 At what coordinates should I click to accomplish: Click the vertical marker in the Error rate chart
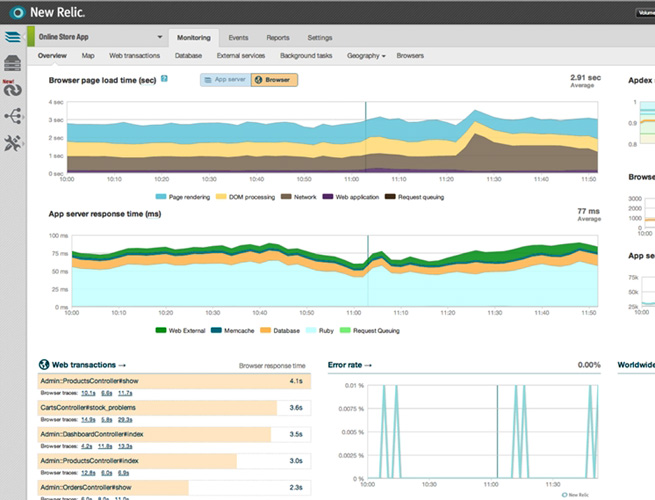497,431
